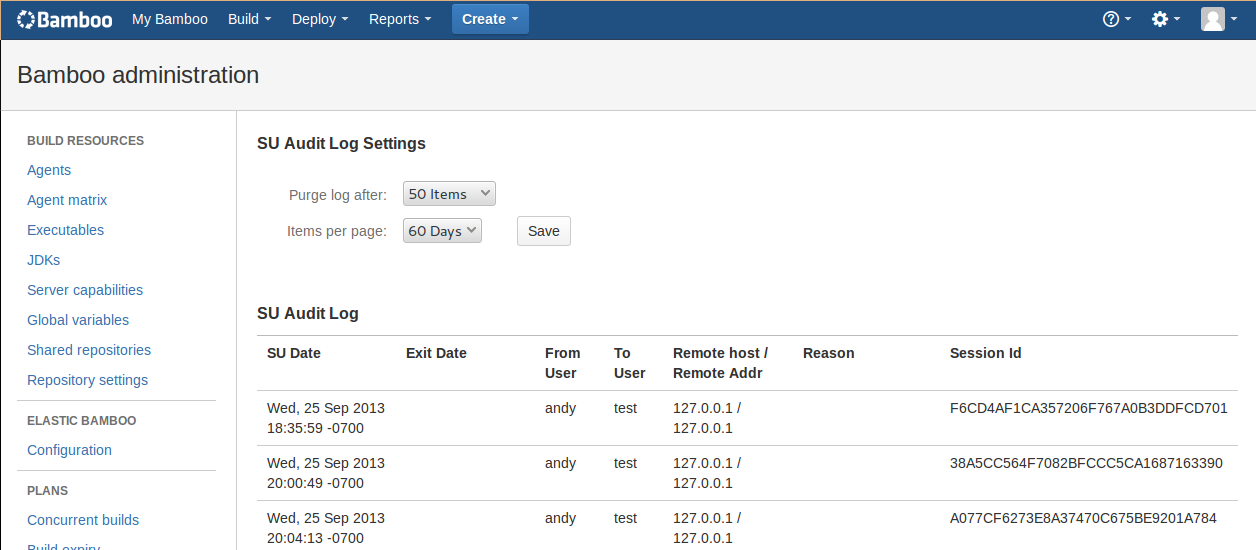The width and height of the screenshot is (1256, 550).
Task: Open the Deploy menu
Action: (320, 19)
